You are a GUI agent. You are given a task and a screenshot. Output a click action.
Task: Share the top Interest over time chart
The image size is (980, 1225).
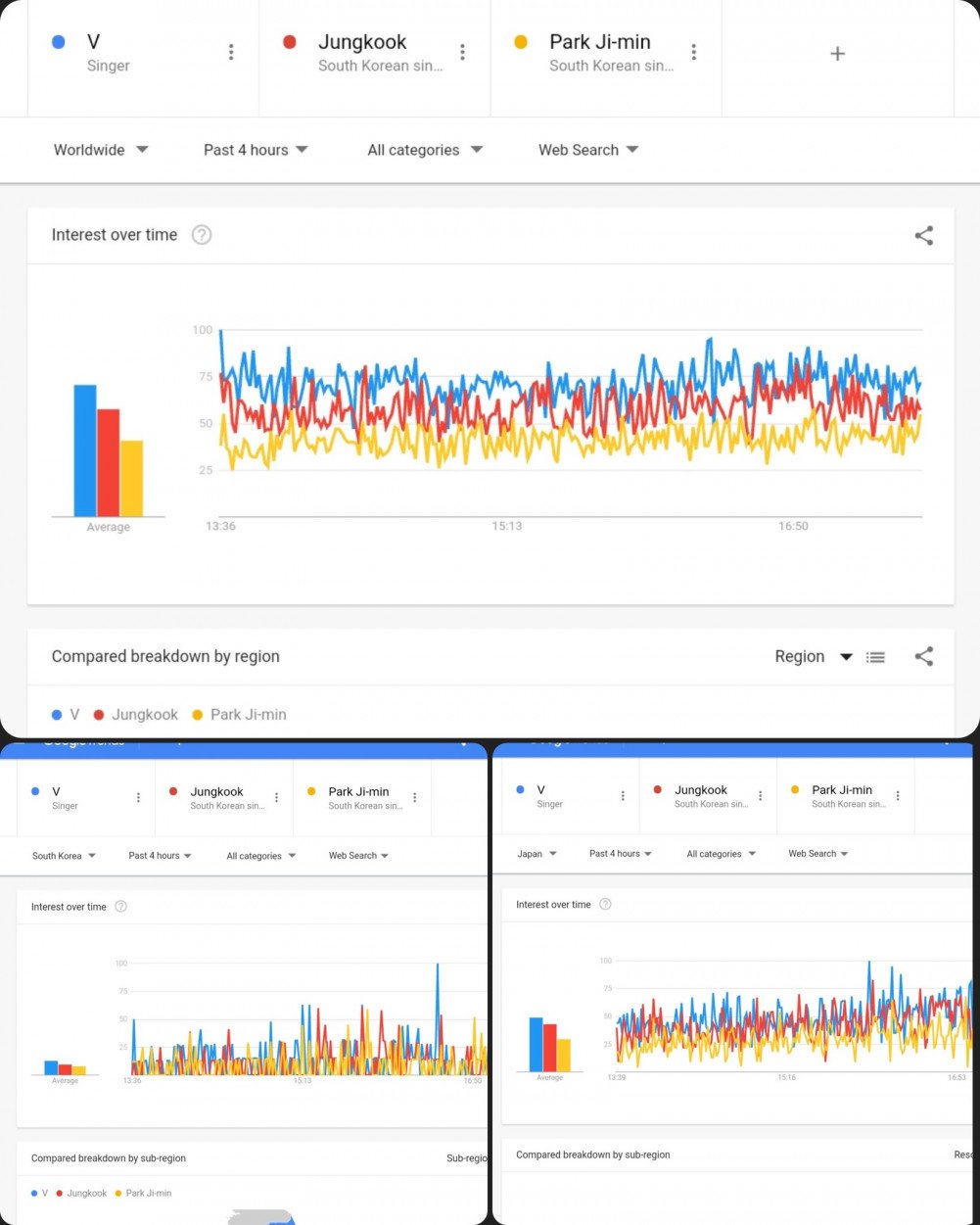923,235
